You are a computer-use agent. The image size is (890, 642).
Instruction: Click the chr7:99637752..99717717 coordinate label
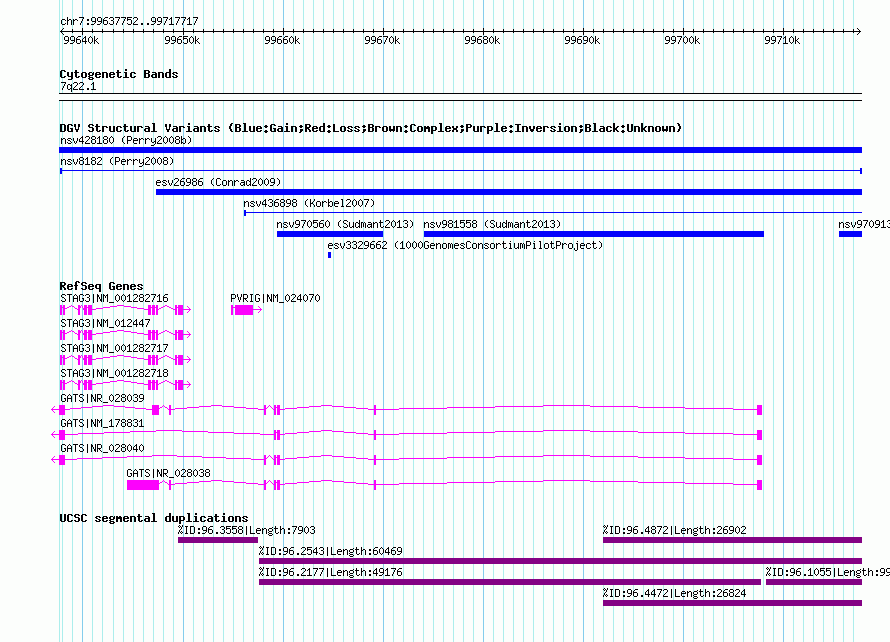129,22
